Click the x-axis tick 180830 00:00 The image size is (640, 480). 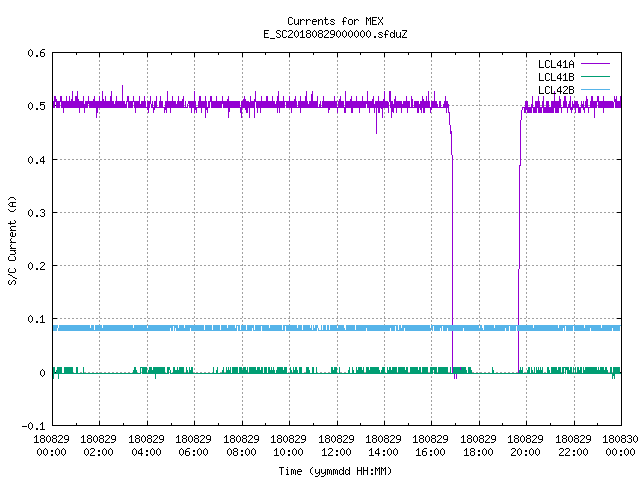coord(620,446)
